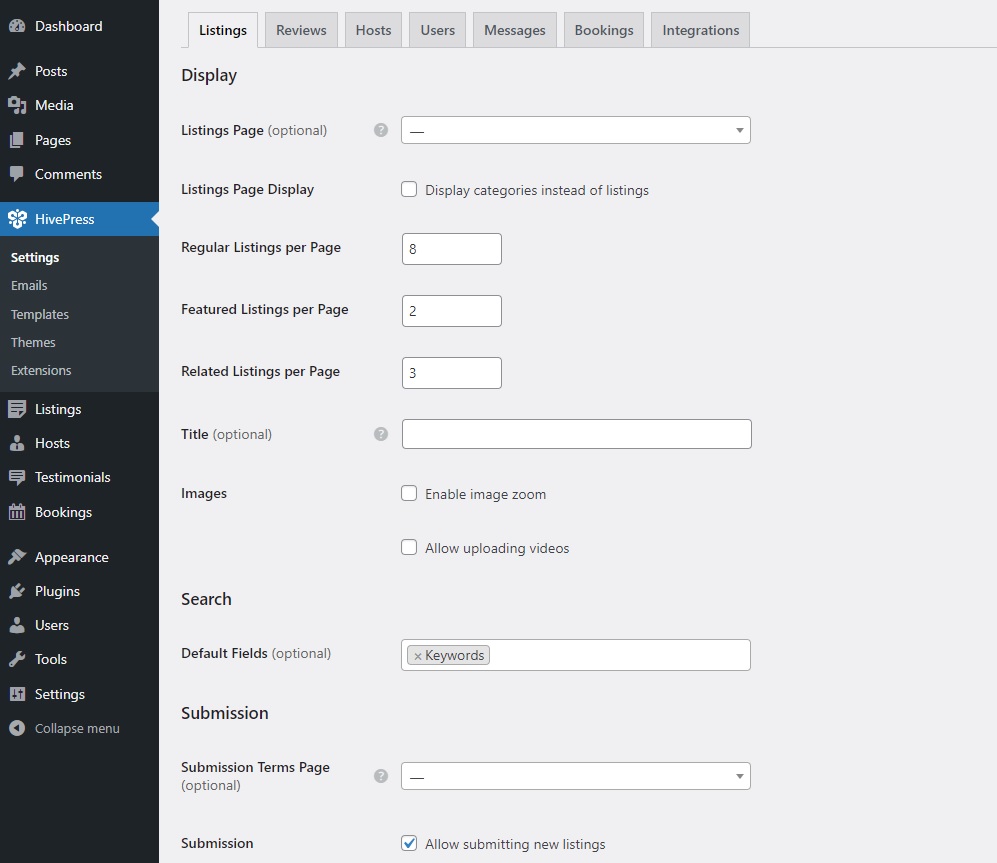Enable the image zoom checkbox
Image resolution: width=997 pixels, height=863 pixels.
[x=409, y=493]
